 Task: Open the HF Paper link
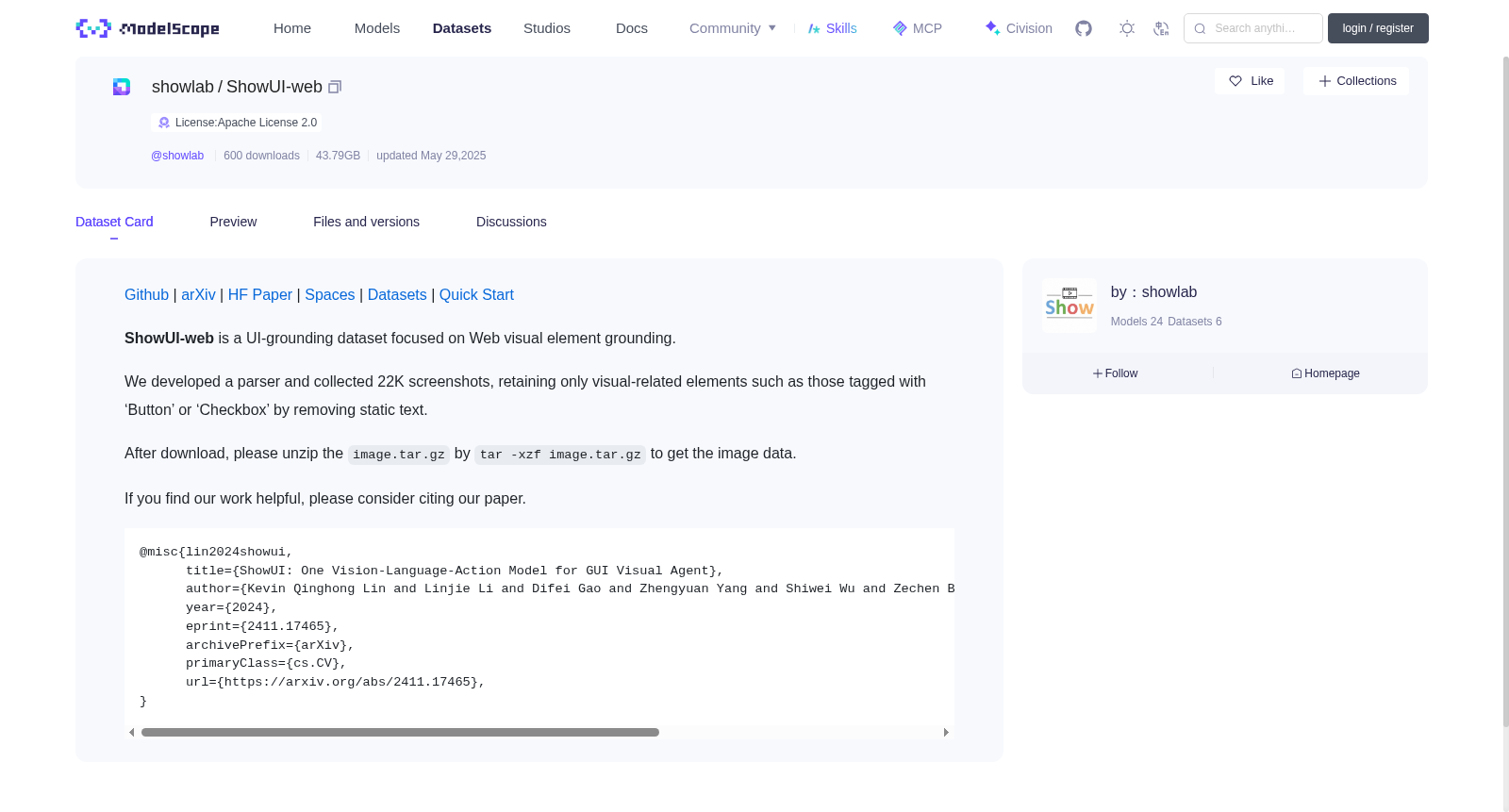[260, 295]
